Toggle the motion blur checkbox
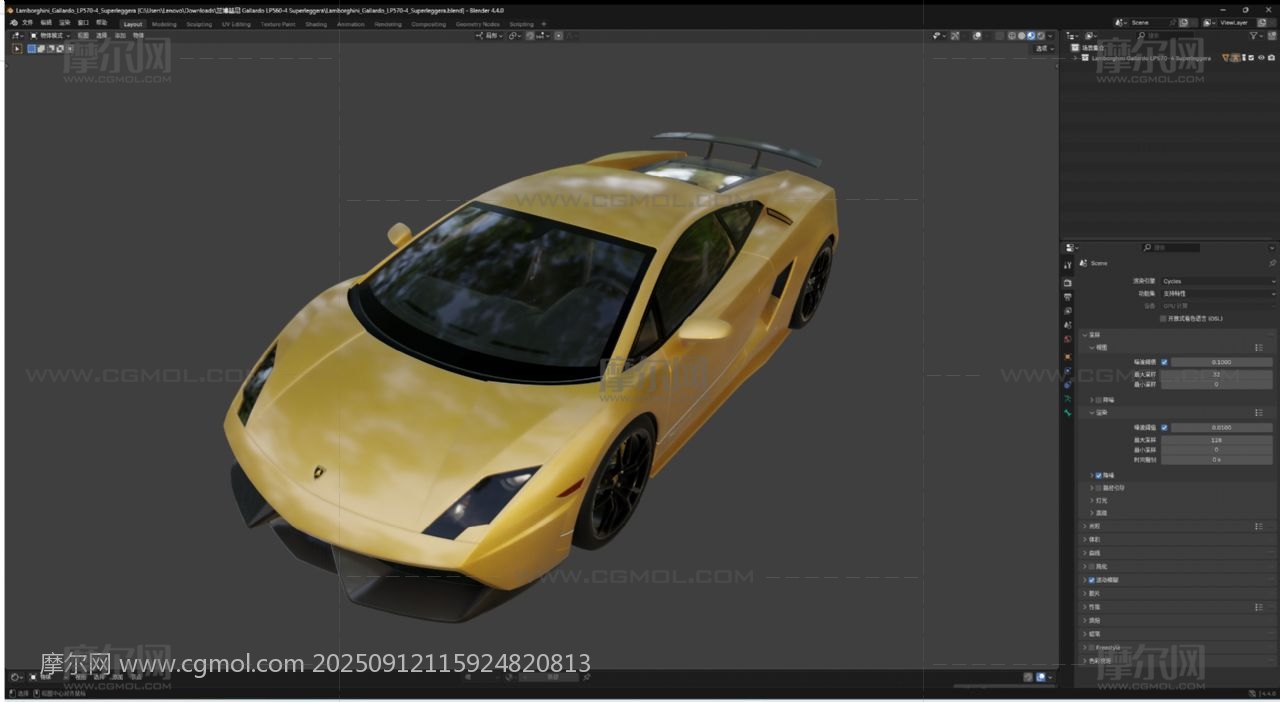 click(x=1091, y=580)
